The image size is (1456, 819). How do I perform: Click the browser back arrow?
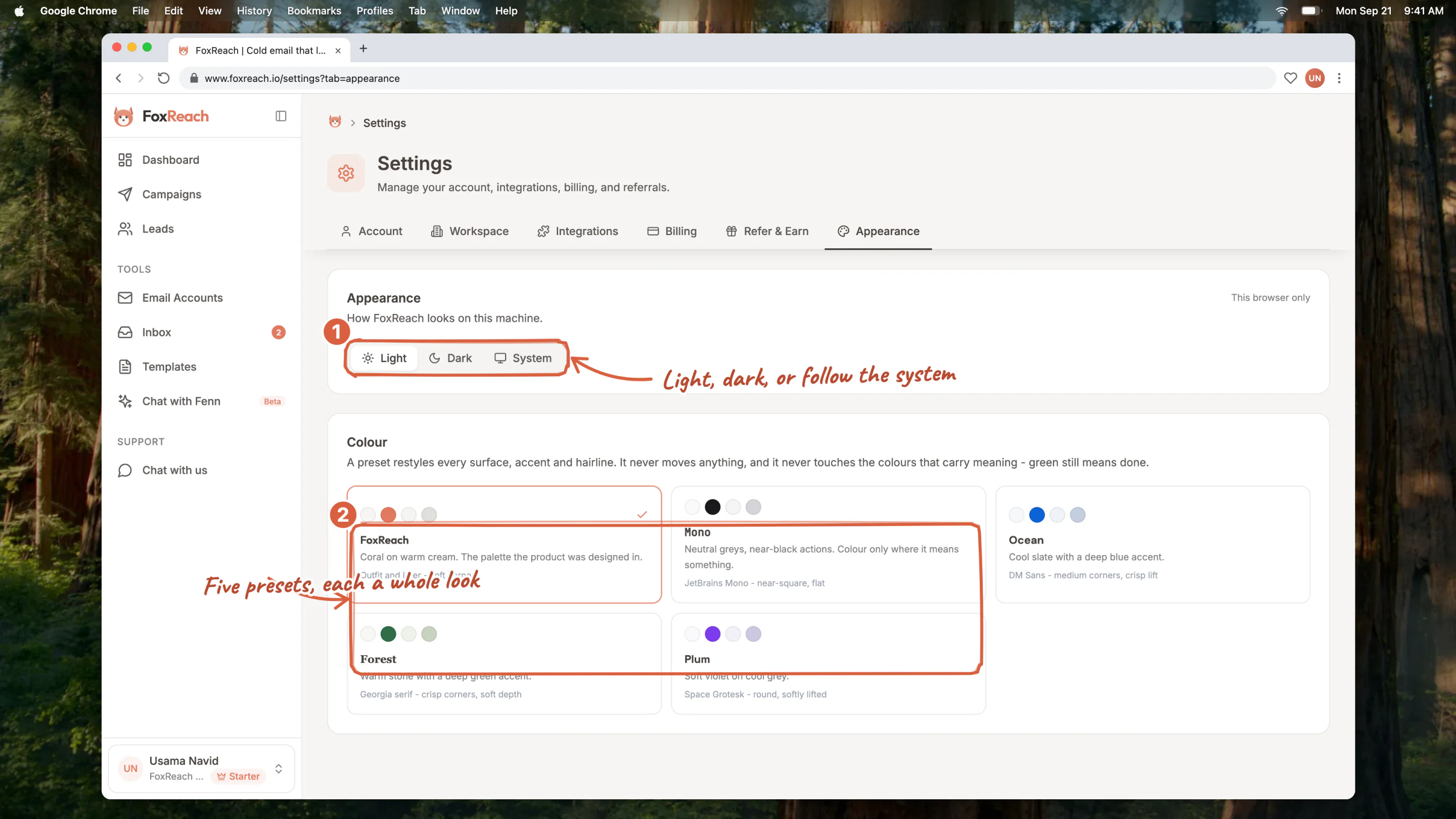(x=119, y=78)
